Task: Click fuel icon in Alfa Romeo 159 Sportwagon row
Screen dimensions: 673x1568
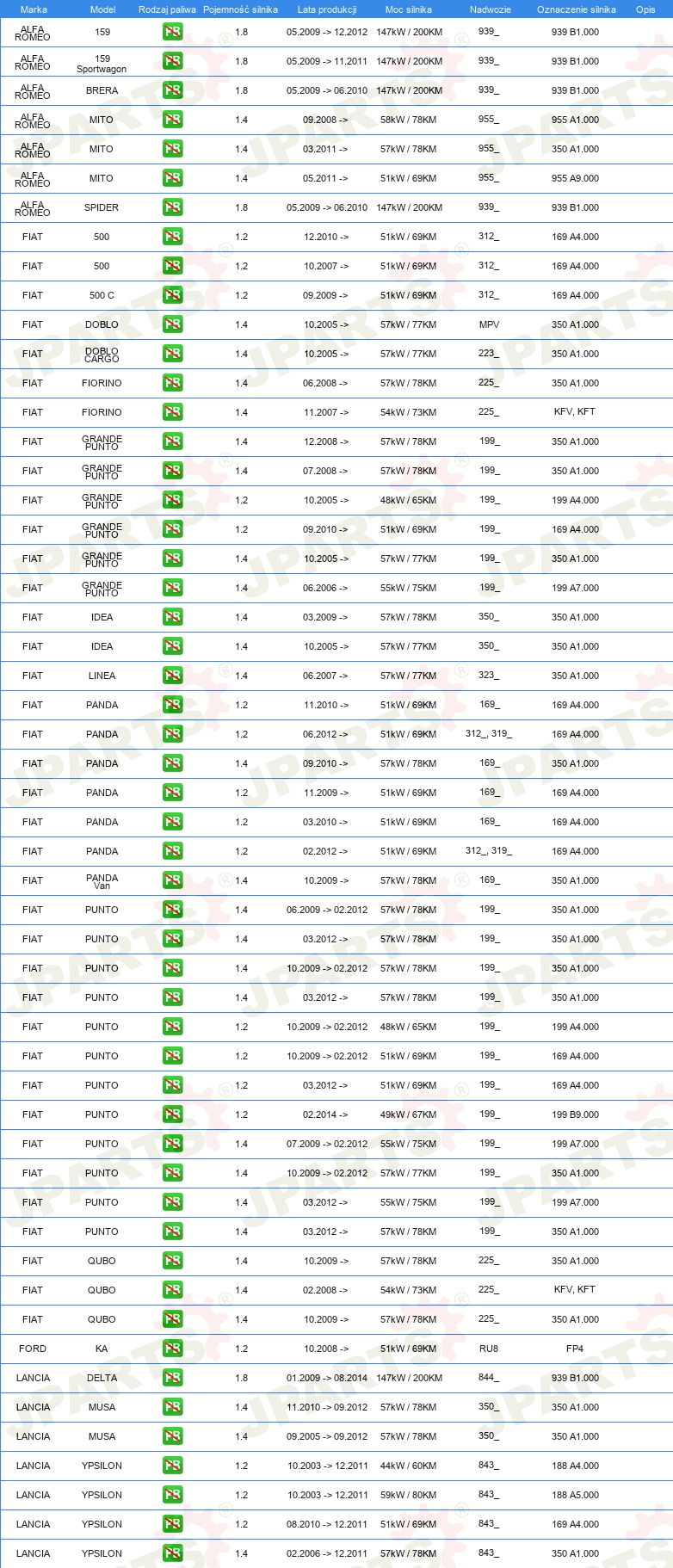Action: (x=172, y=61)
